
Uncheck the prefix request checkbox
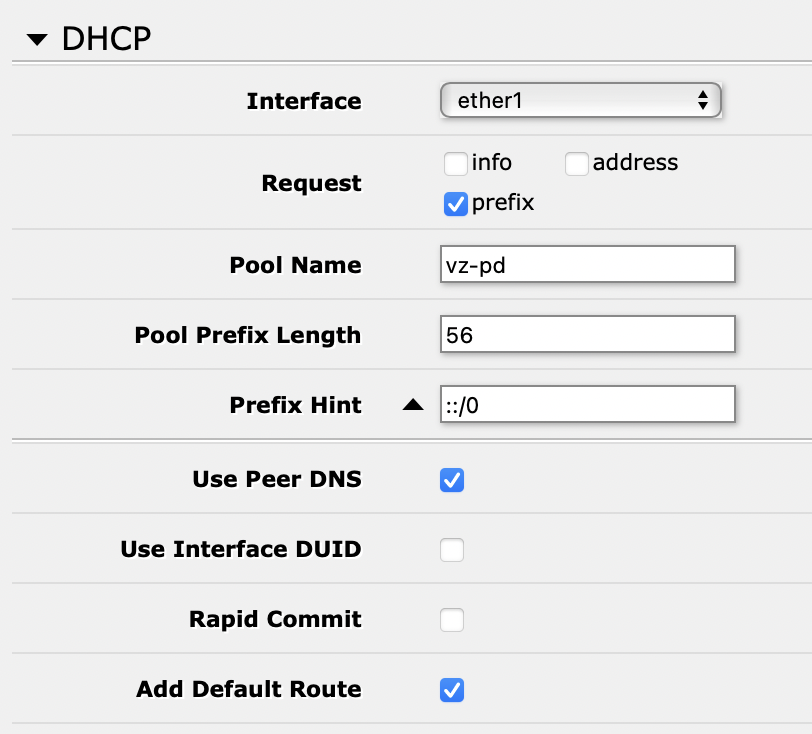455,203
